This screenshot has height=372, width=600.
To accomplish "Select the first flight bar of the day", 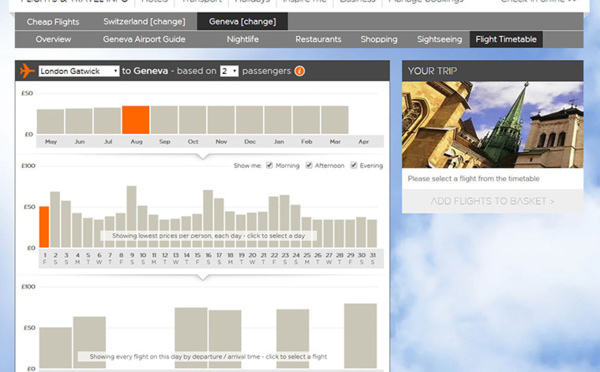I will (55, 348).
